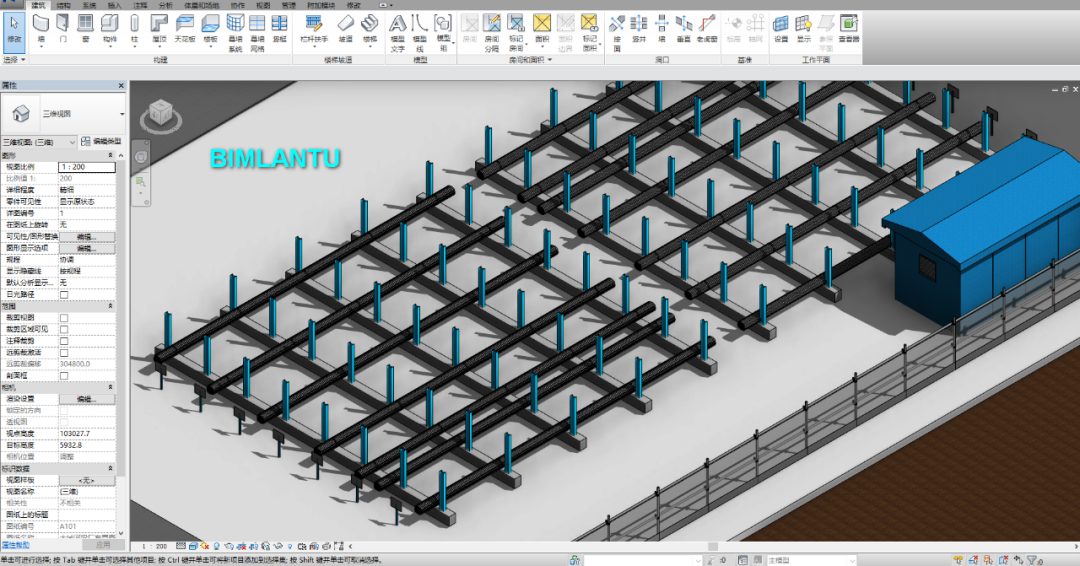Choose the Curtain Grid (幕墙网格) tool
1080x566 pixels.
(257, 33)
